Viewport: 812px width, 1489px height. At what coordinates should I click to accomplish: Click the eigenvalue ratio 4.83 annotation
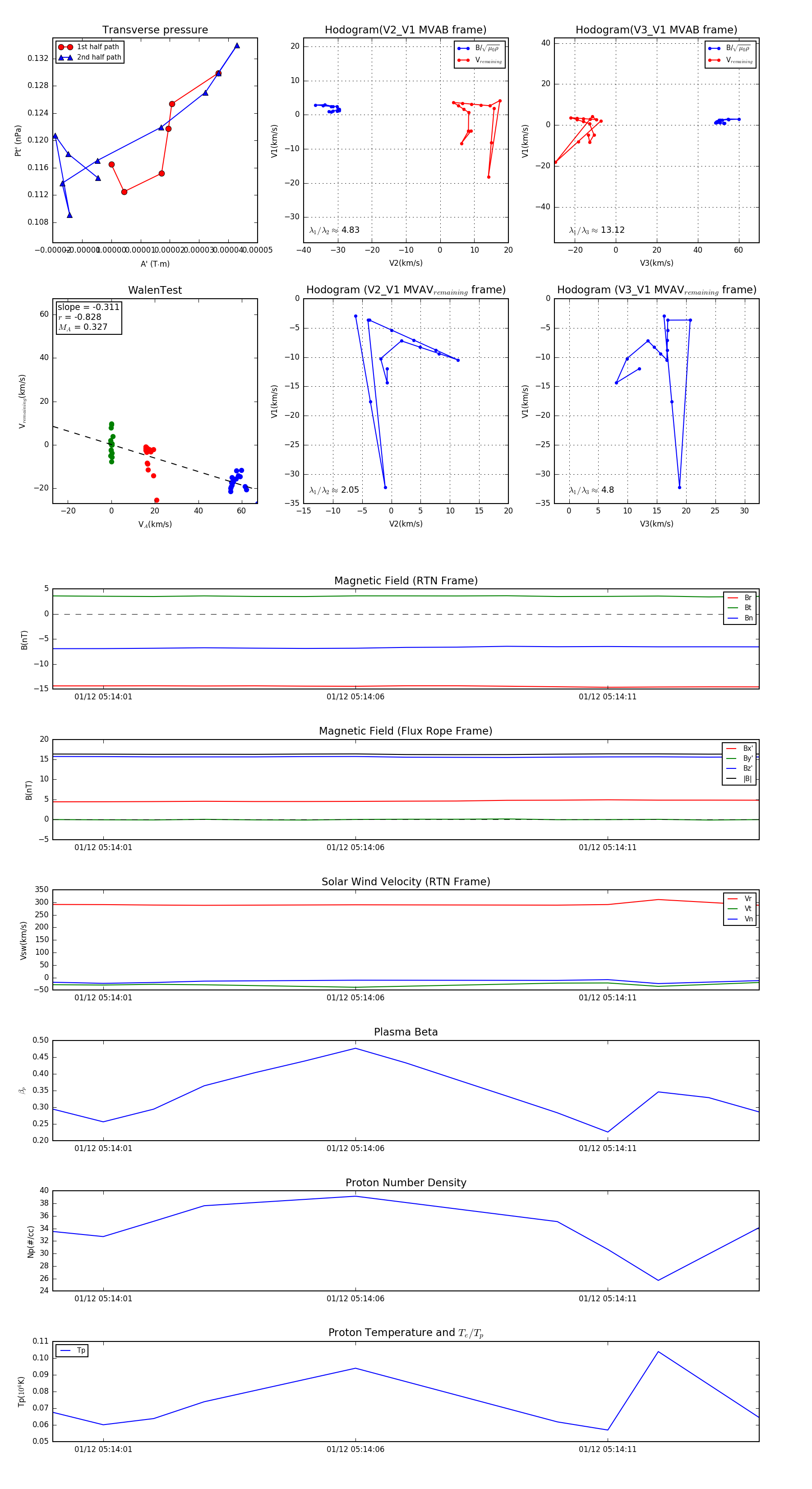tap(335, 230)
